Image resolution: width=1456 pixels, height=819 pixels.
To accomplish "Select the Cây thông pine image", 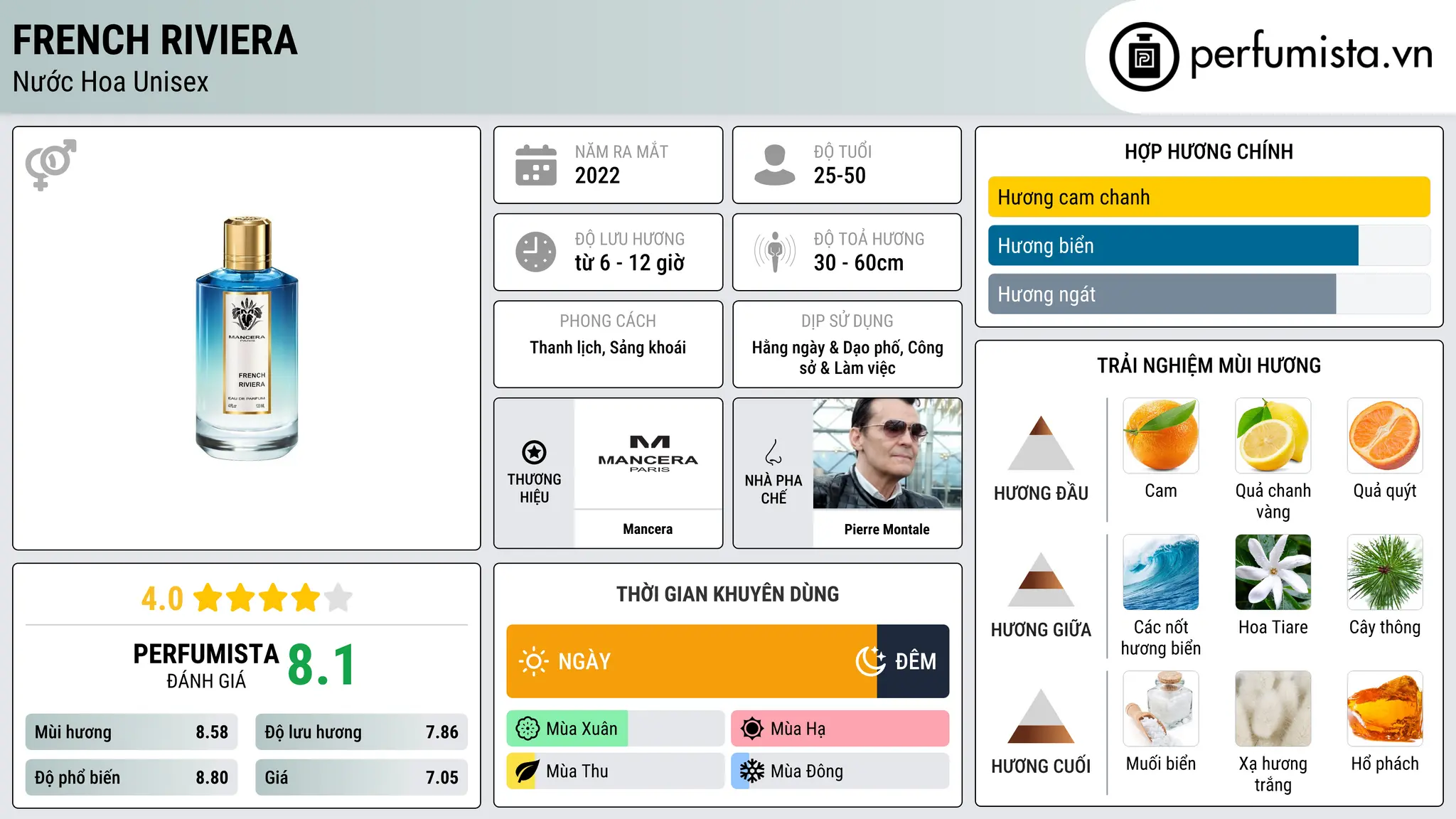I will coord(1385,572).
